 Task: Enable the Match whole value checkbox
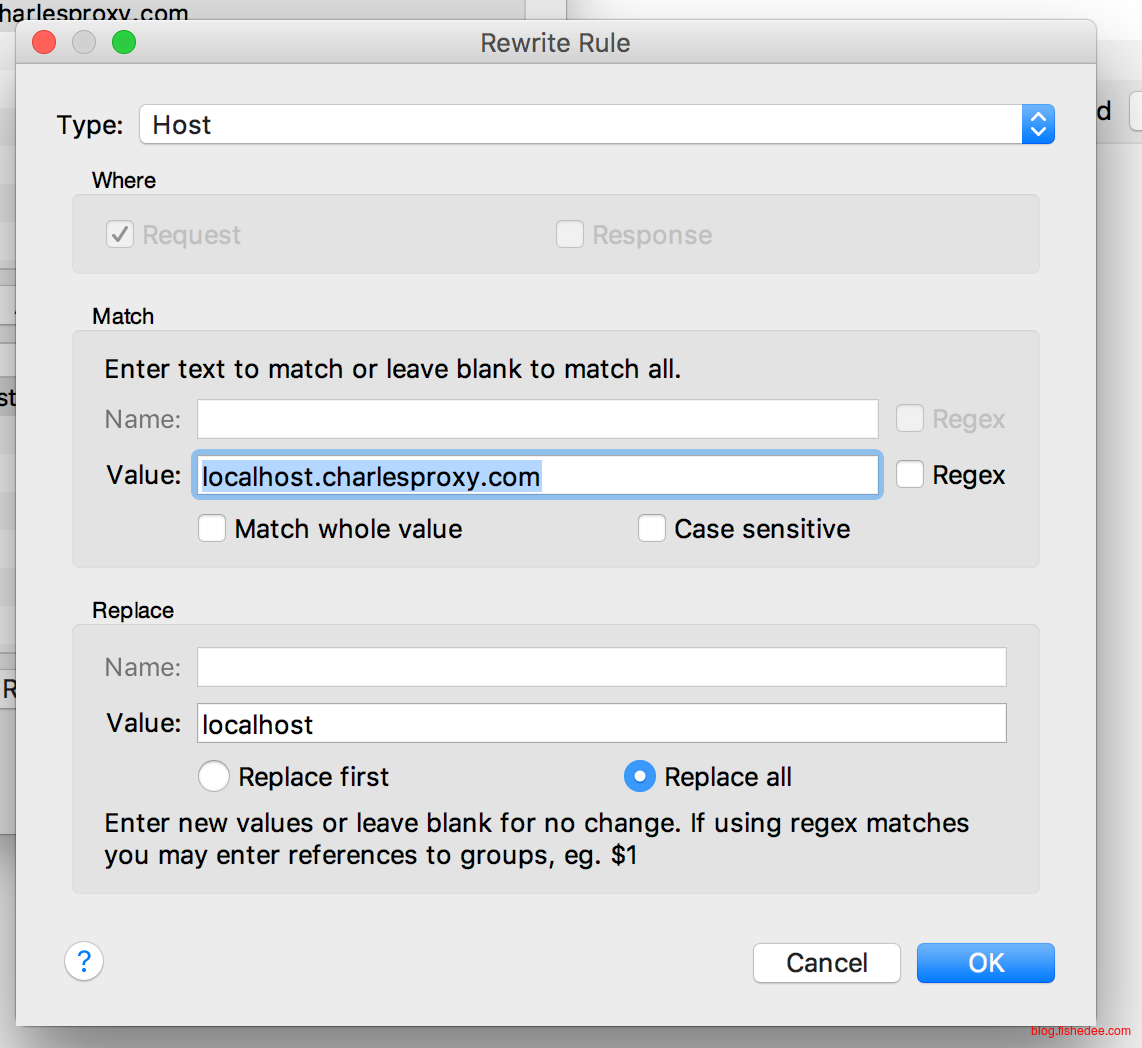[x=212, y=528]
